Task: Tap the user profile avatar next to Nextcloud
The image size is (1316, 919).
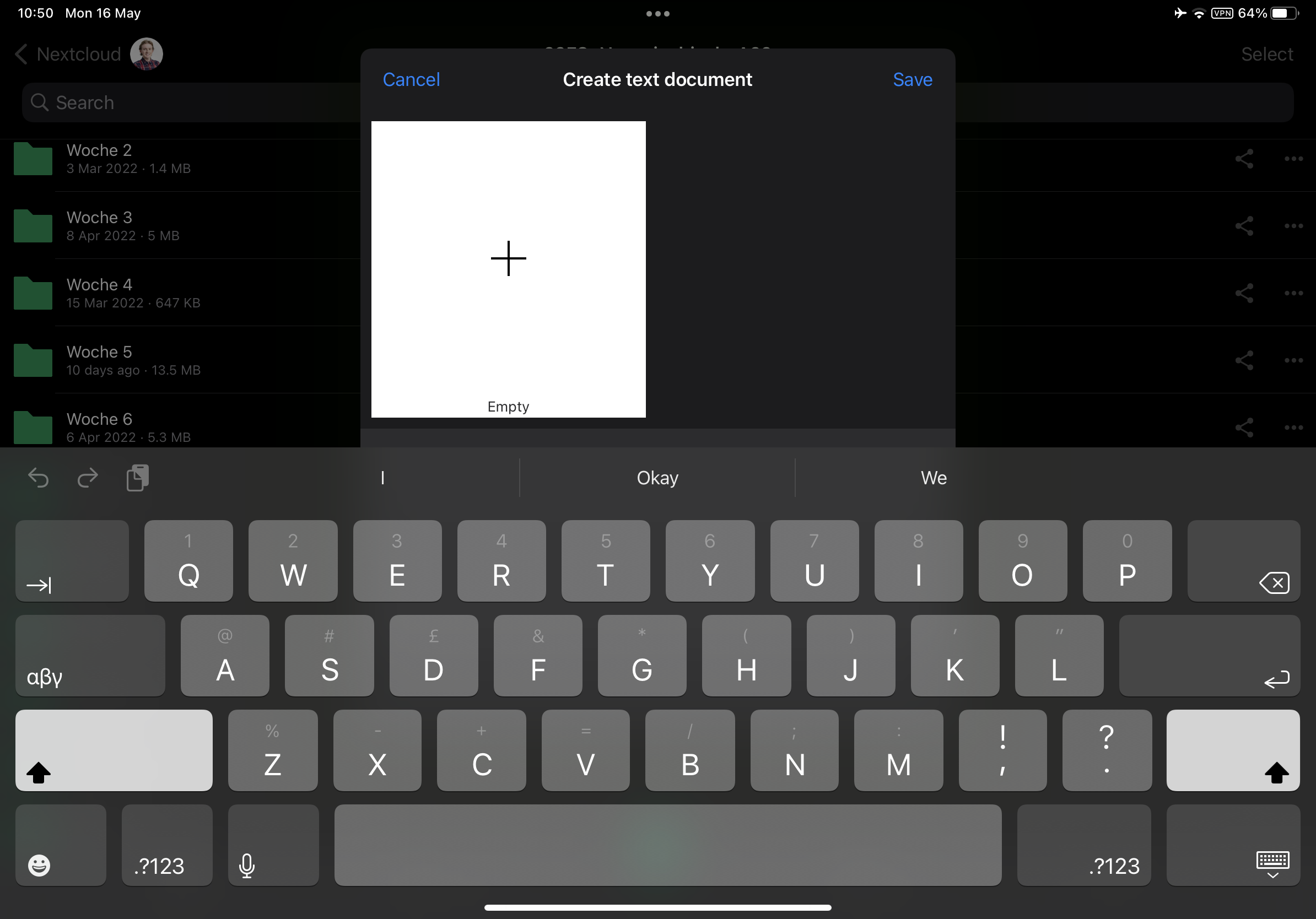Action: 146,53
